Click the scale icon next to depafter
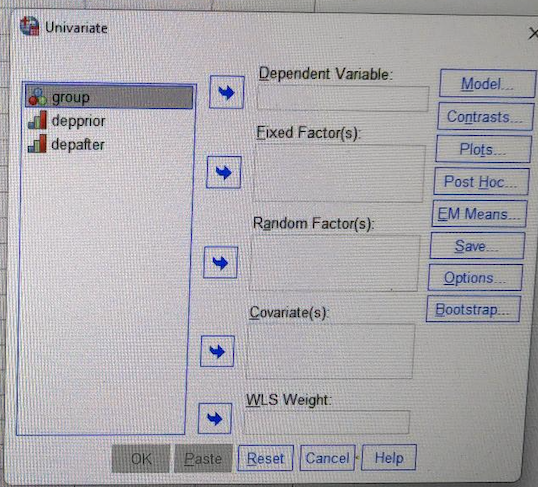This screenshot has height=487, width=538. coord(37,144)
